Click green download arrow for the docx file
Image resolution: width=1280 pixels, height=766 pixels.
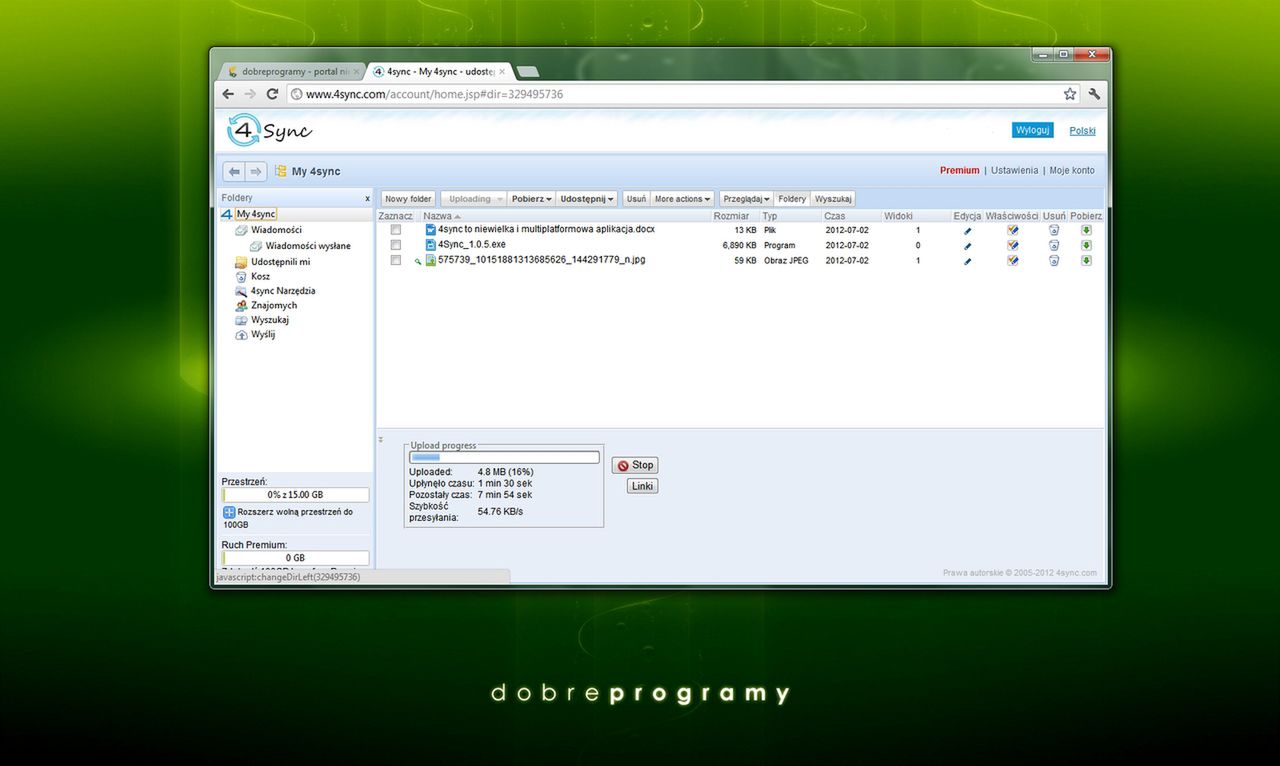click(x=1086, y=230)
